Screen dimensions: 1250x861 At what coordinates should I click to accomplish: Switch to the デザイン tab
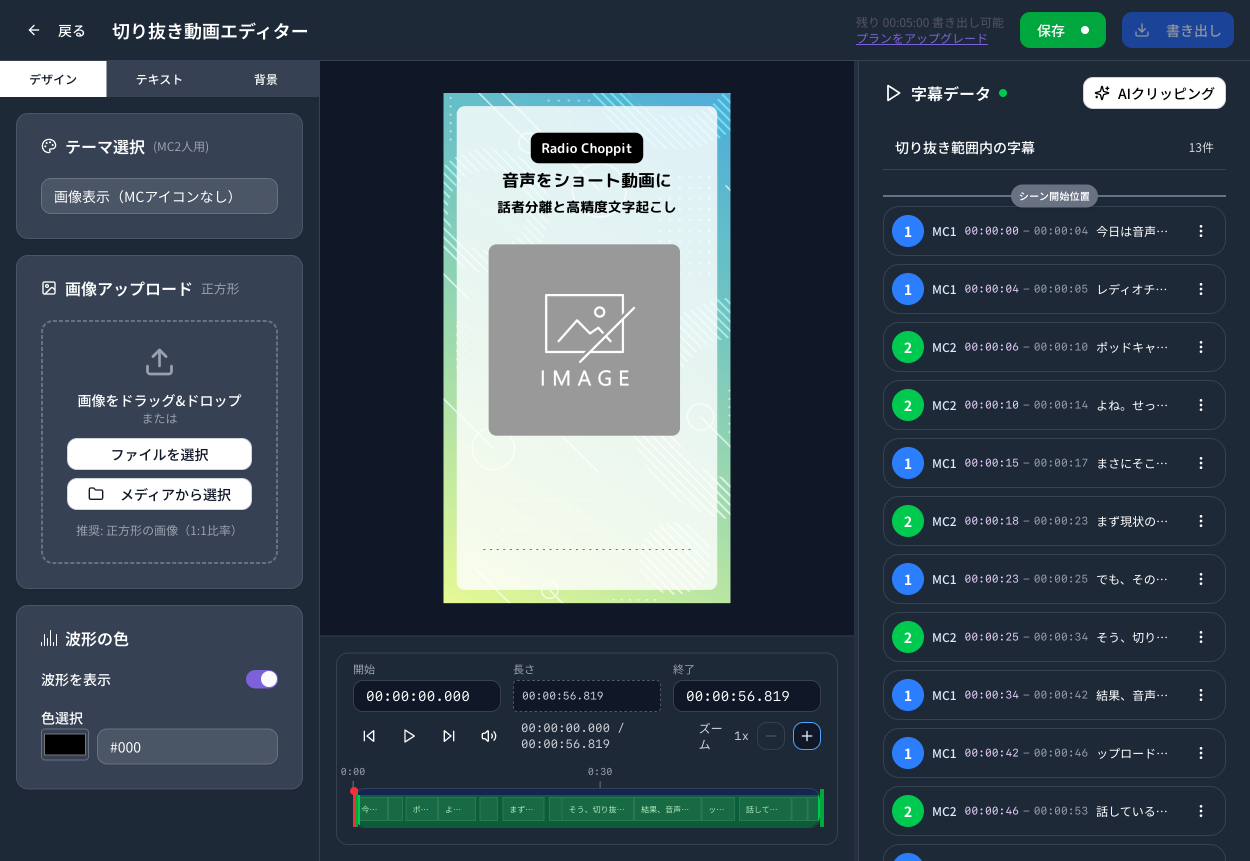53,79
